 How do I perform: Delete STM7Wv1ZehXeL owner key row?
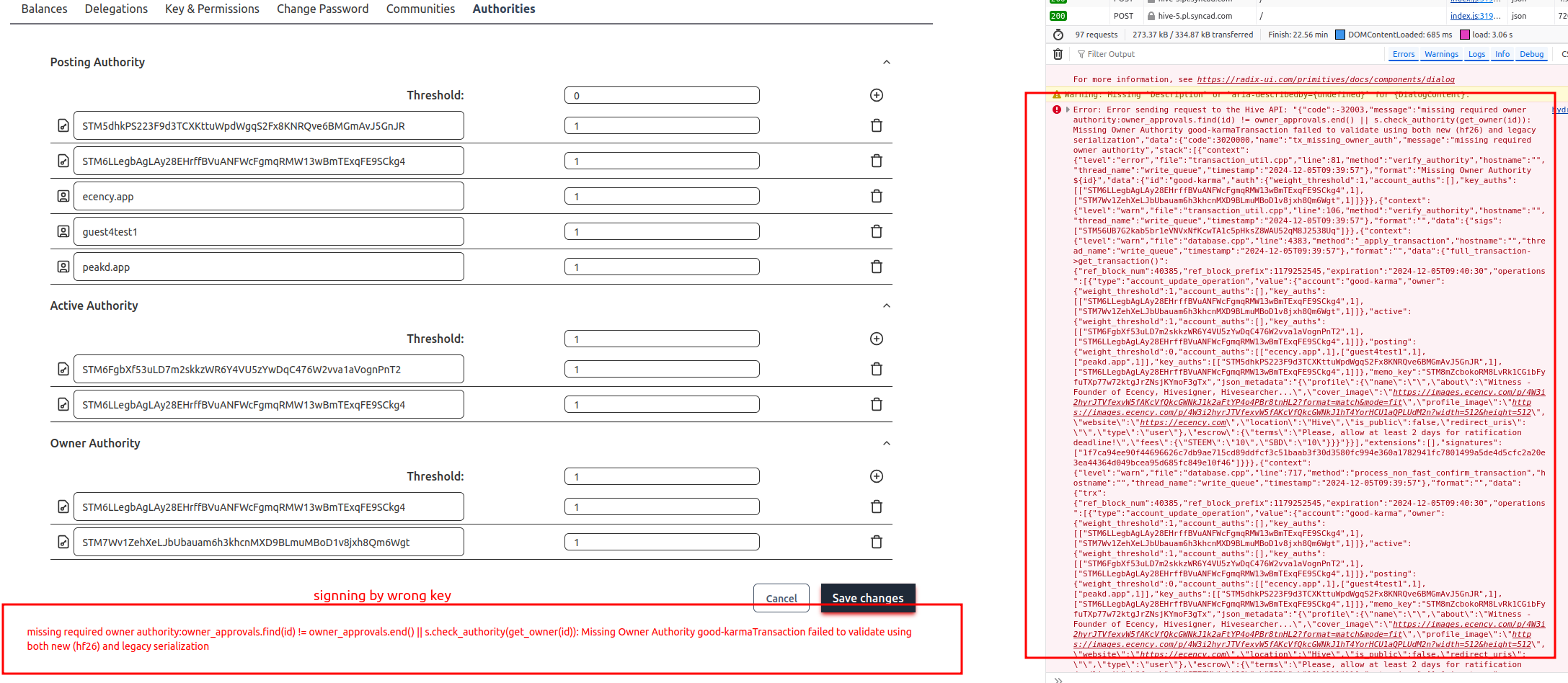876,542
